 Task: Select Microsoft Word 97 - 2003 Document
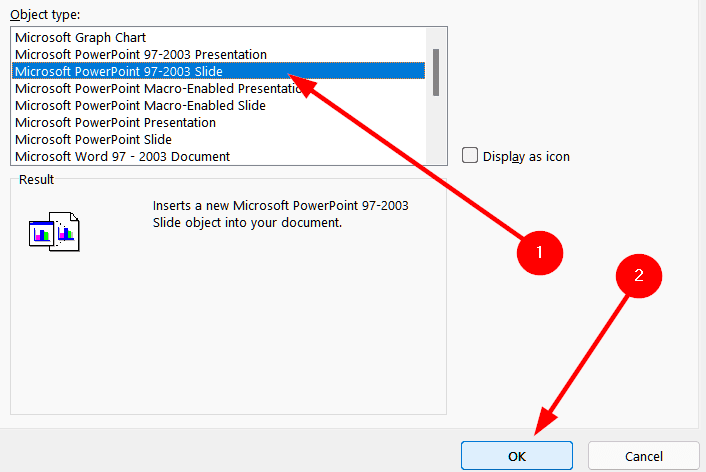[218, 156]
